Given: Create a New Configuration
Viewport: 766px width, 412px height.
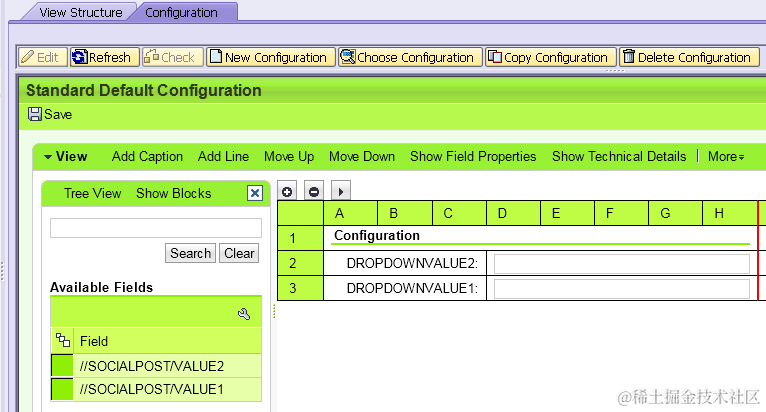Looking at the screenshot, I should (x=271, y=57).
